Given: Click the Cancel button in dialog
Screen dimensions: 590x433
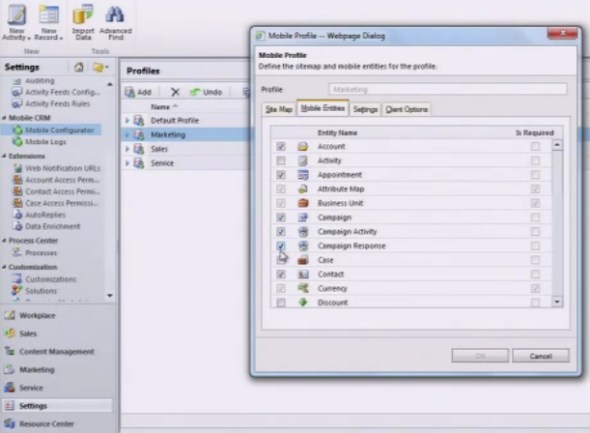Looking at the screenshot, I should click(x=541, y=356).
